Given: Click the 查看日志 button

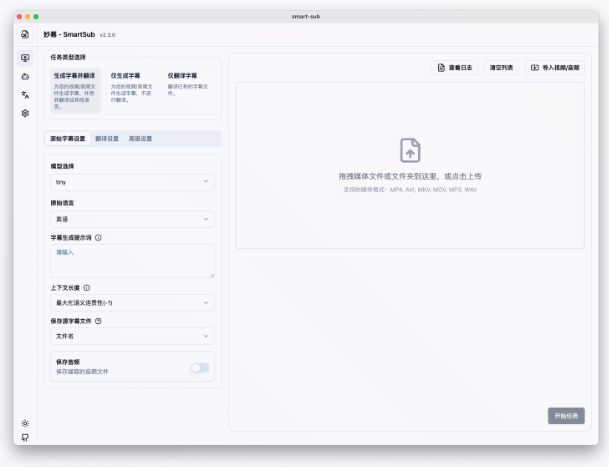Looking at the screenshot, I should click(454, 68).
